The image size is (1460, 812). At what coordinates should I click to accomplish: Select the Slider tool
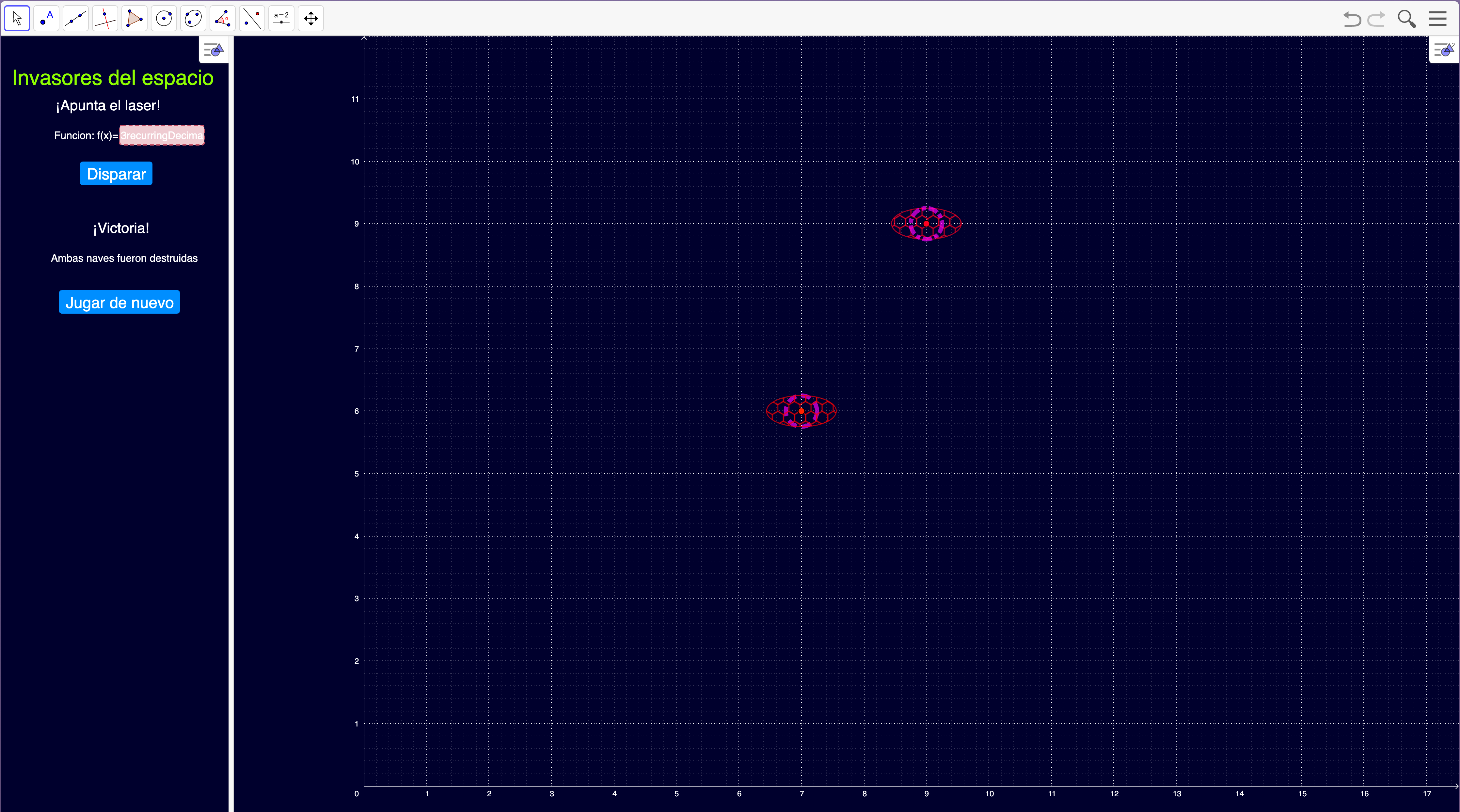pos(281,19)
